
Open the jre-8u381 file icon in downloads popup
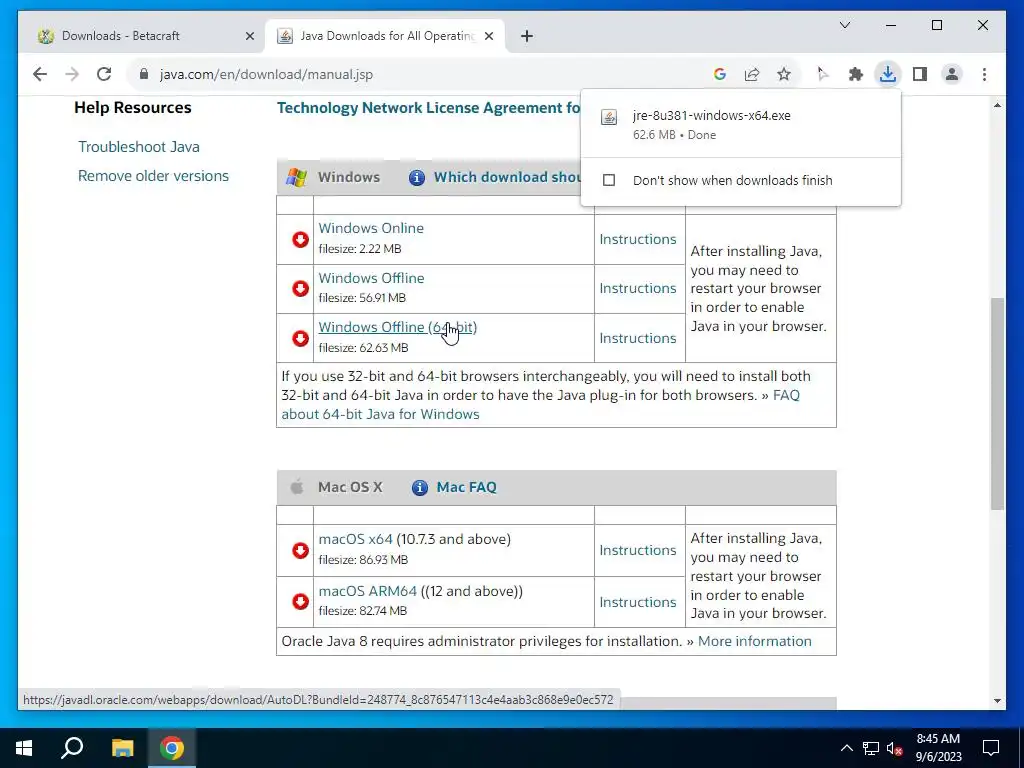(609, 116)
